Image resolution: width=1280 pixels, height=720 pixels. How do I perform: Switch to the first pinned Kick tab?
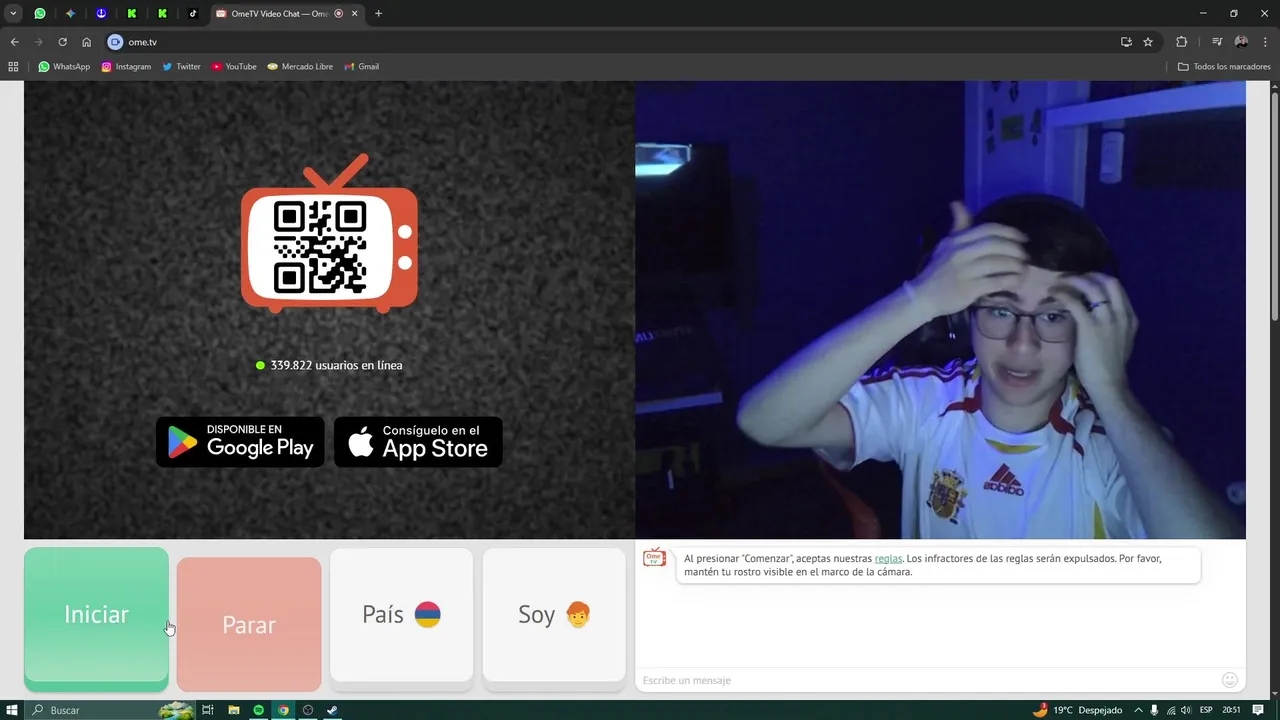(x=131, y=14)
